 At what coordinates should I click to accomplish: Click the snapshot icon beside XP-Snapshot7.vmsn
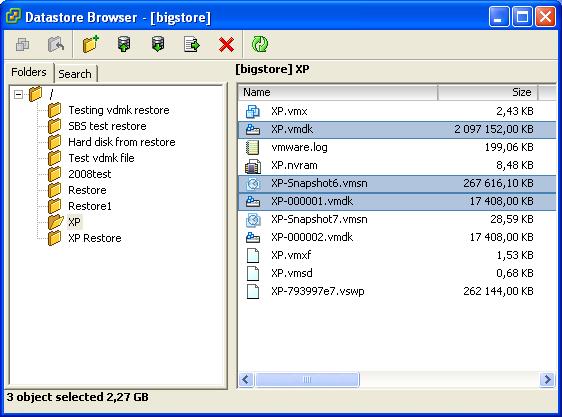[253, 219]
